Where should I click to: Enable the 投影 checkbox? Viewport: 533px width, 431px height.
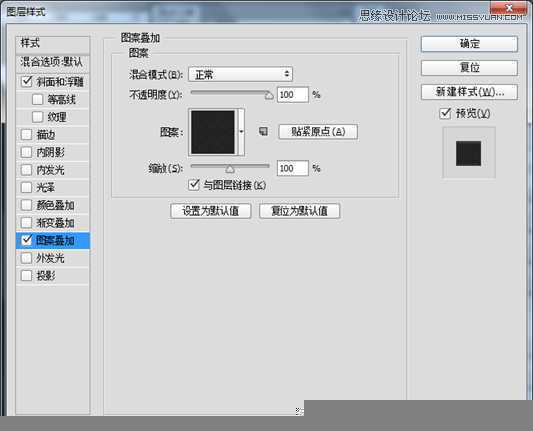click(27, 276)
